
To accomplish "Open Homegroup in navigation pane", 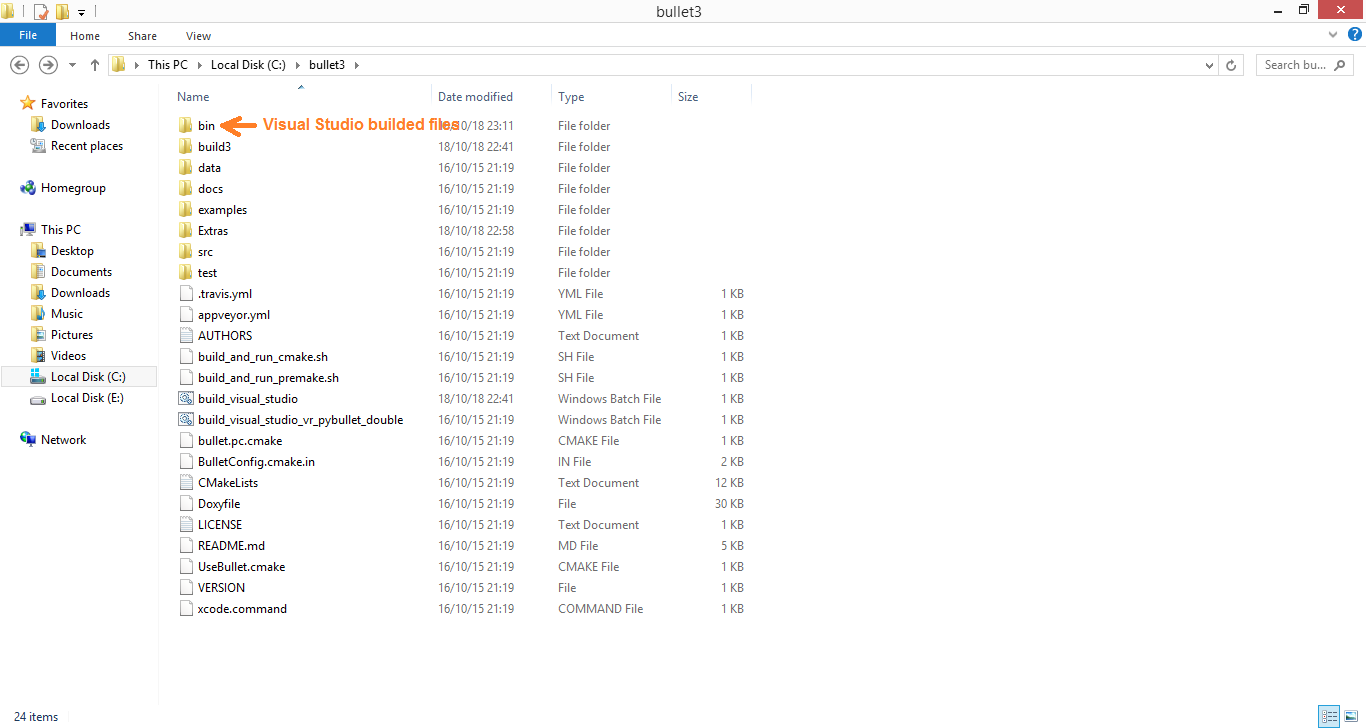I will (72, 188).
